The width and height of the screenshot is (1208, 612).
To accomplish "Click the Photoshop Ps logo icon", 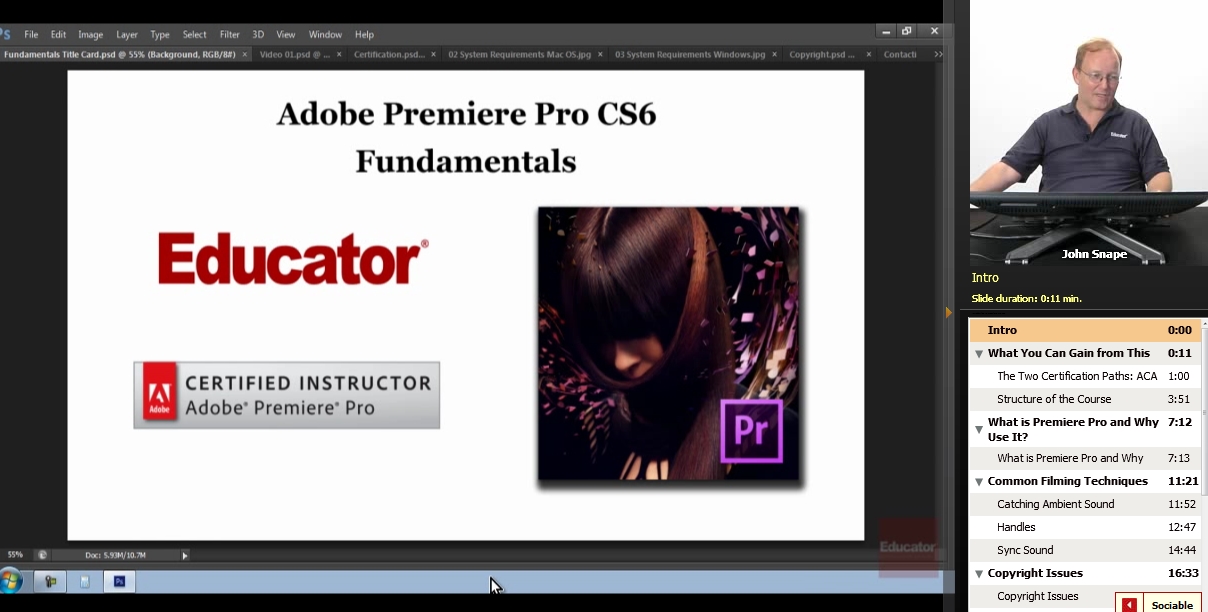I will [x=5, y=34].
